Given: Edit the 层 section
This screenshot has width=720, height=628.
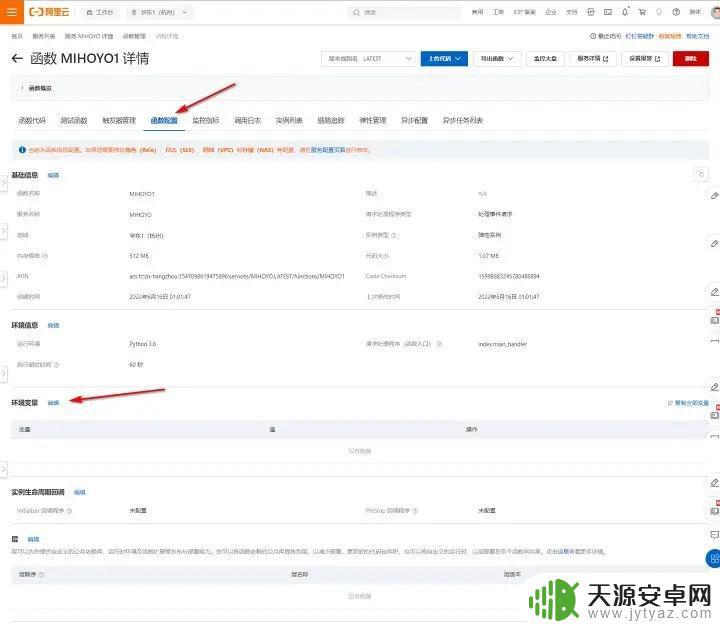Looking at the screenshot, I should 33,539.
